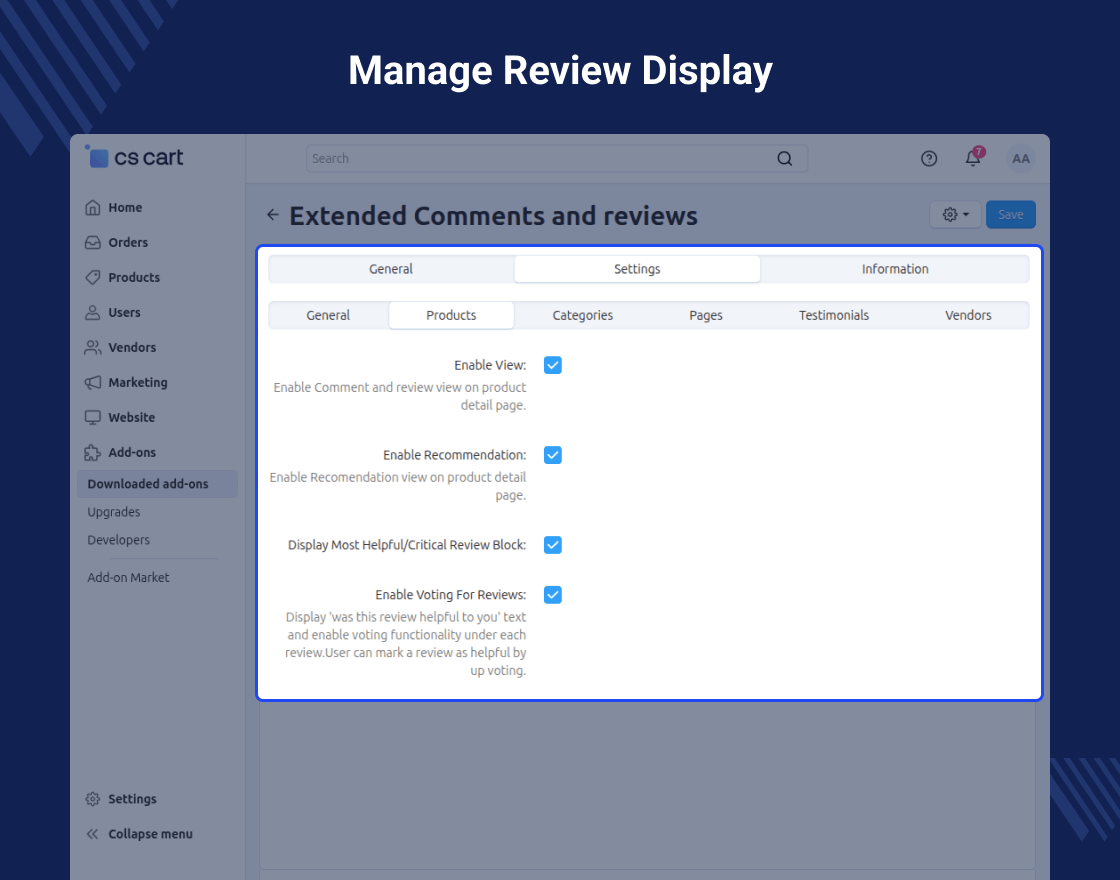Switch to the Information tab

point(894,269)
